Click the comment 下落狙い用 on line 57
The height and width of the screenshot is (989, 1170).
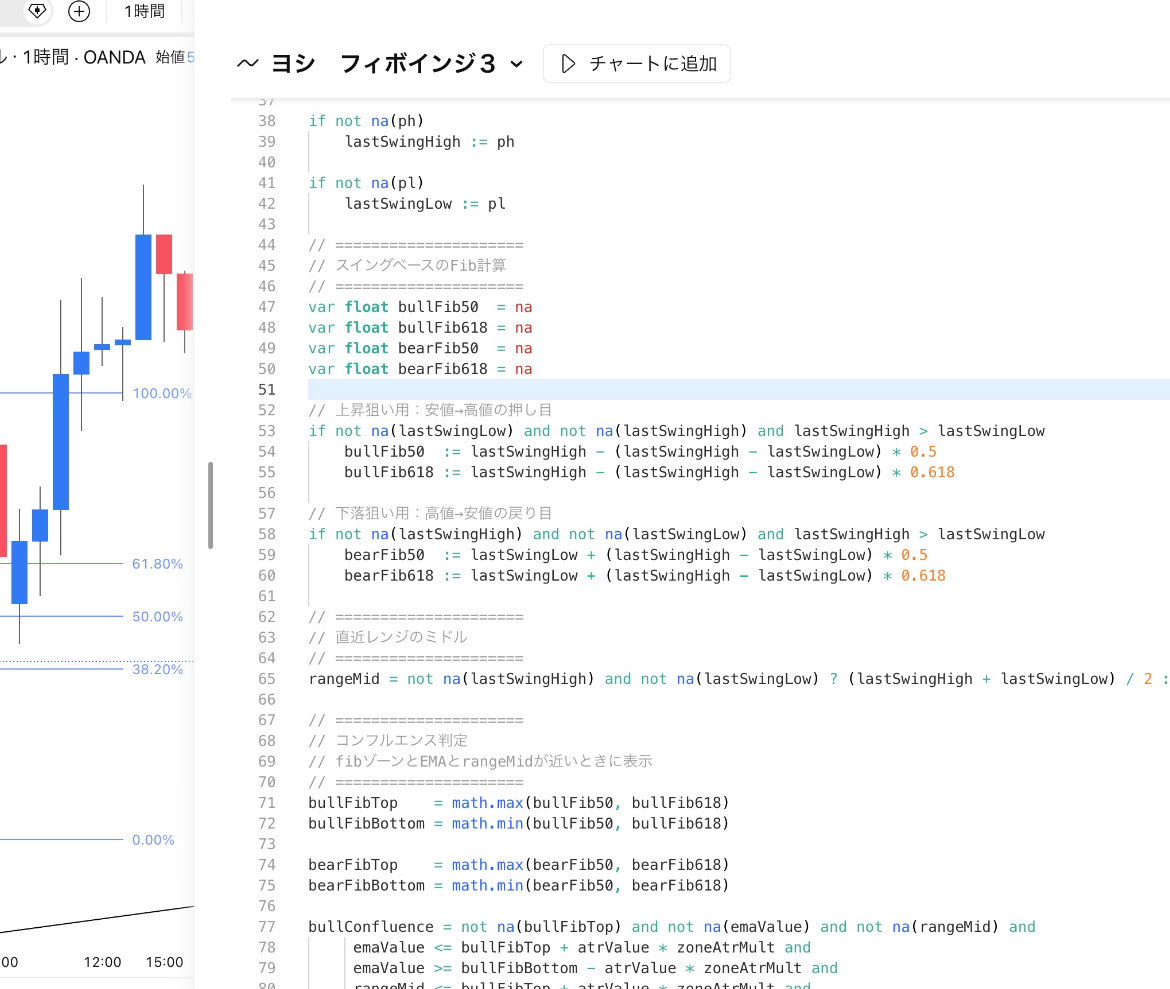point(431,514)
